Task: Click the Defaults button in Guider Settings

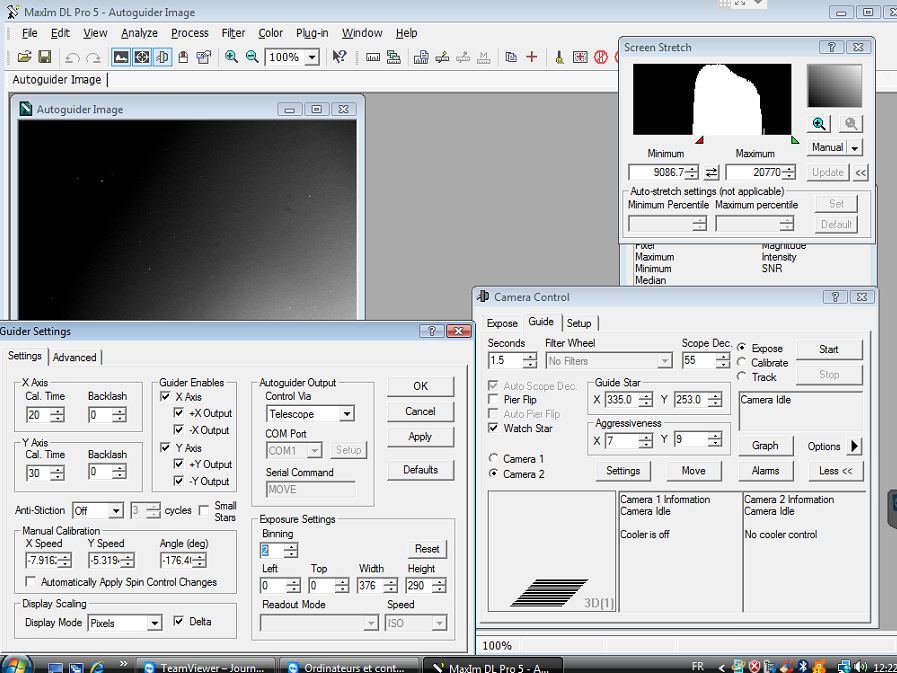Action: click(x=420, y=470)
